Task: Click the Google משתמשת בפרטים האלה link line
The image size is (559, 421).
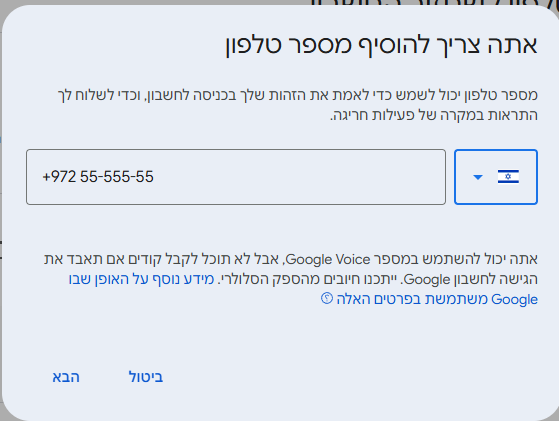Action: coord(437,299)
